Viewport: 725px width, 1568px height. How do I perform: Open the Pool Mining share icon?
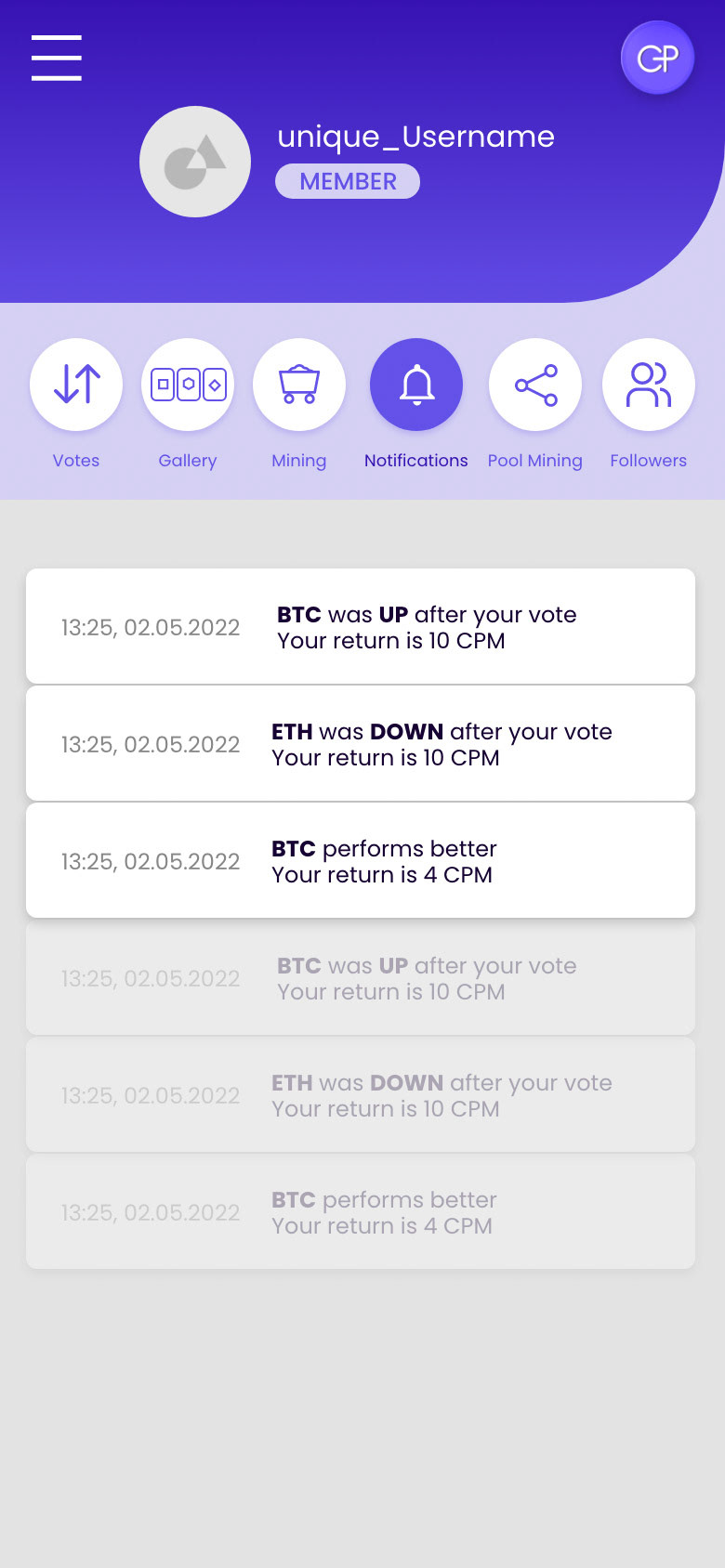(x=535, y=385)
